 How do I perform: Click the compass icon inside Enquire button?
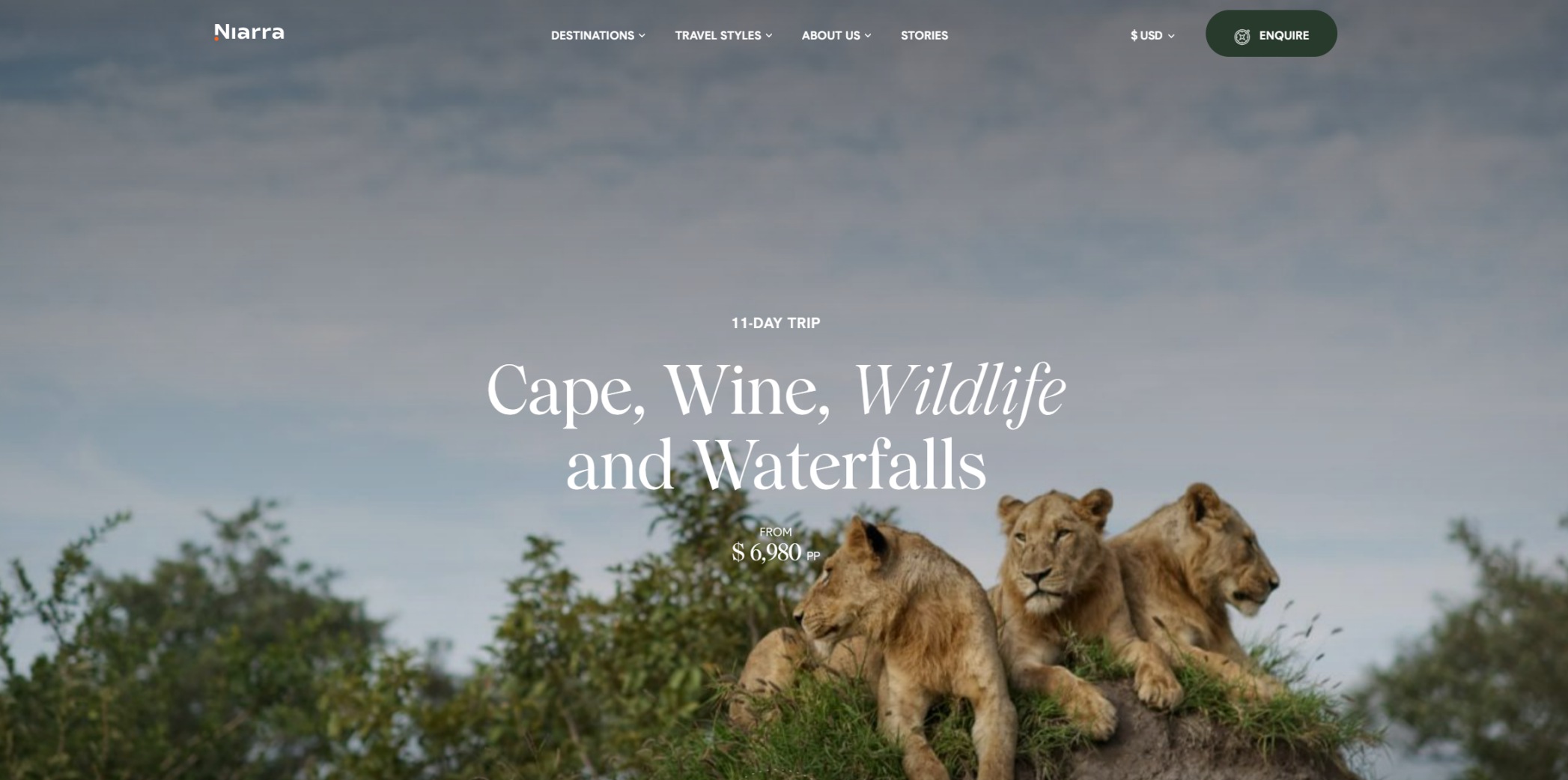pos(1242,36)
